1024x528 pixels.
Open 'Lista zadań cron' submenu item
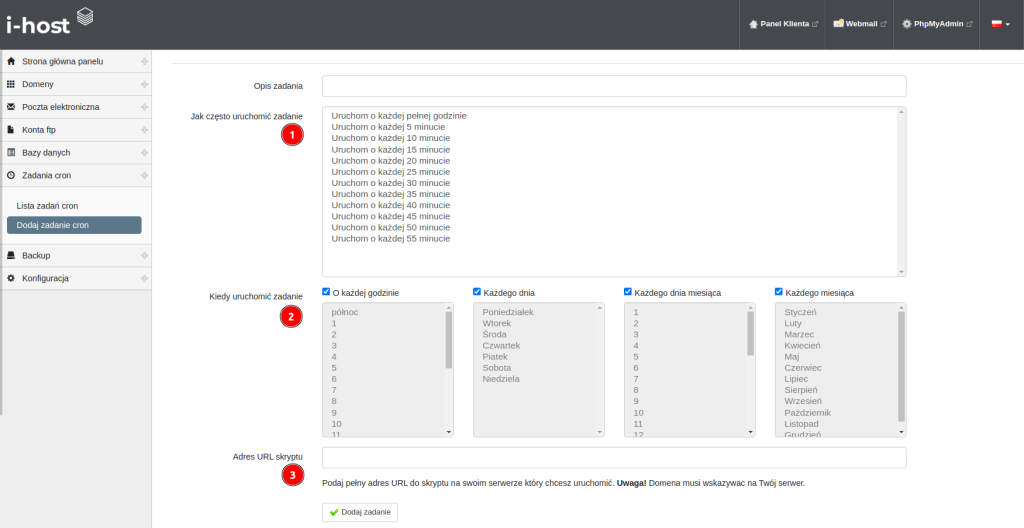click(x=47, y=205)
